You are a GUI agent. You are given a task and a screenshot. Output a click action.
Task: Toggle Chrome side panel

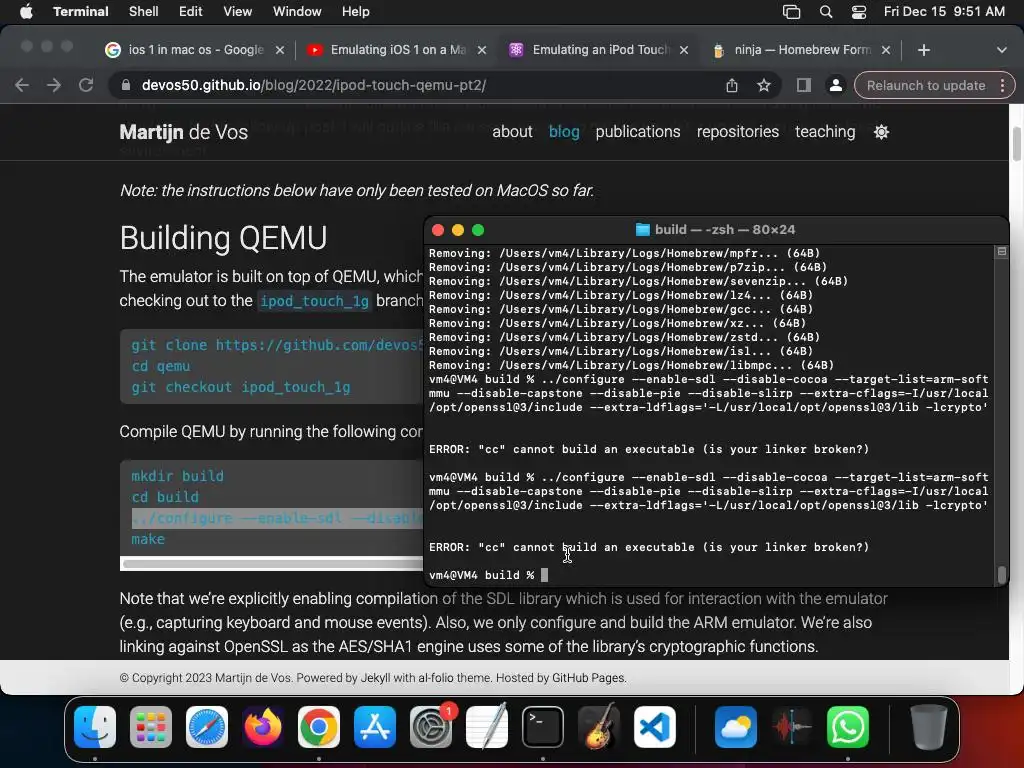pyautogui.click(x=803, y=85)
